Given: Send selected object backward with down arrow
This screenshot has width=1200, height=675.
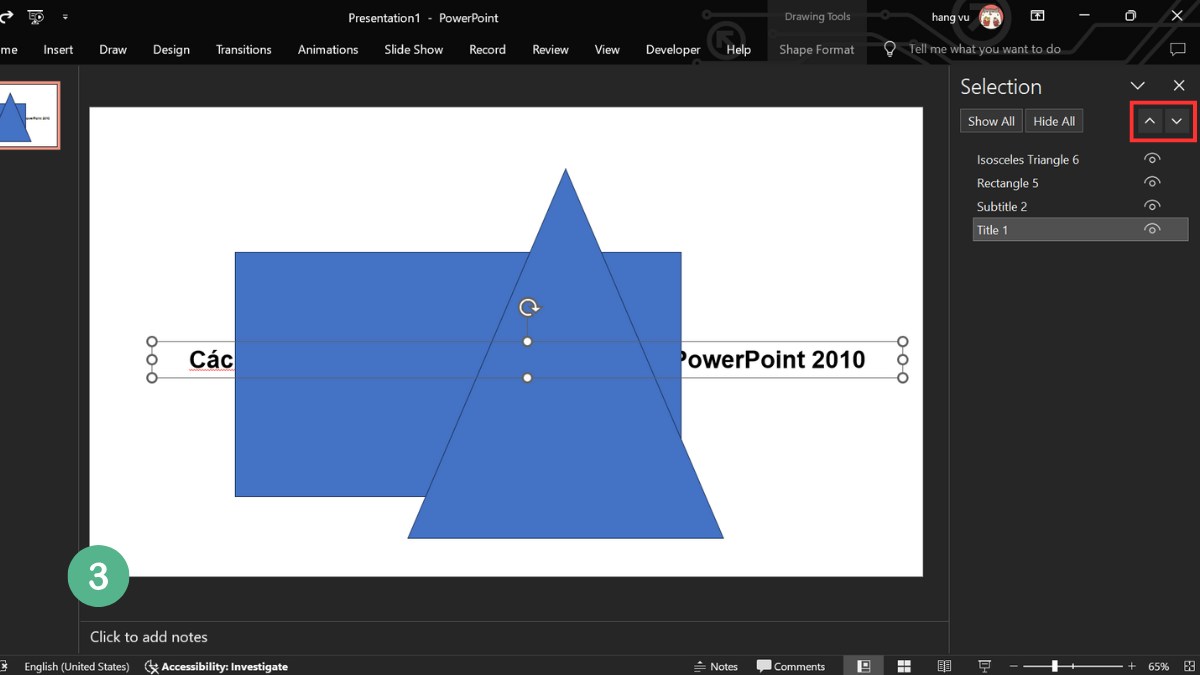Looking at the screenshot, I should coord(1177,121).
